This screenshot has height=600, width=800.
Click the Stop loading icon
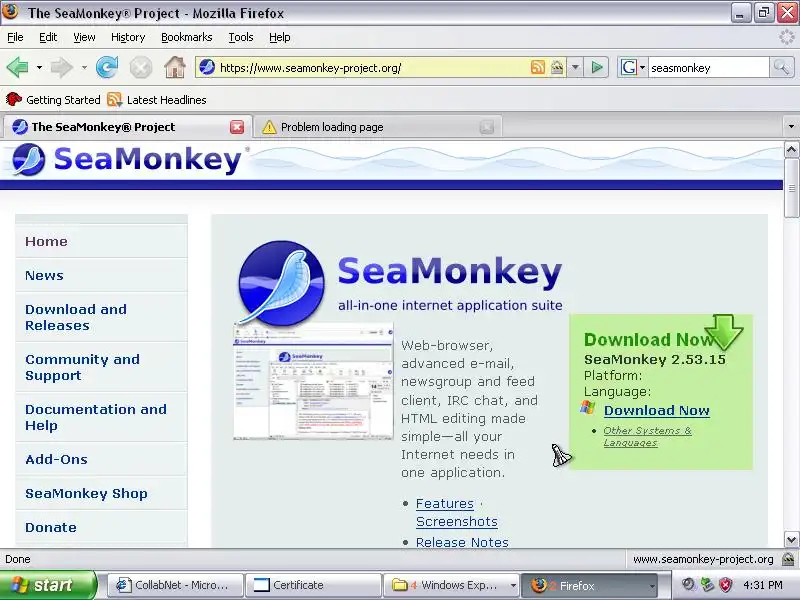point(141,67)
